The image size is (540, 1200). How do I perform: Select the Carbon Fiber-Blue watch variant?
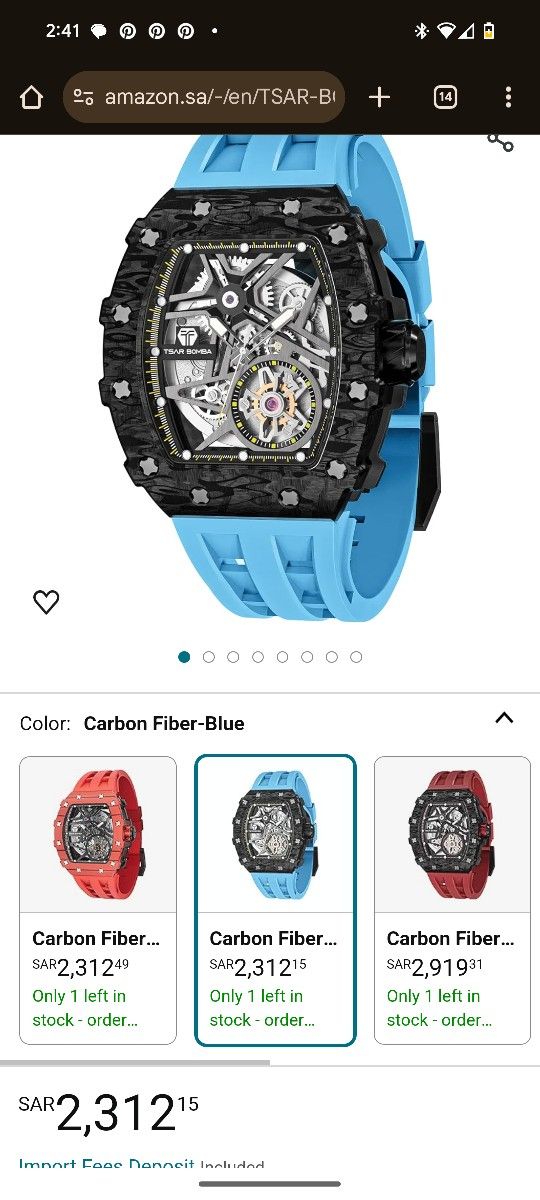(275, 900)
